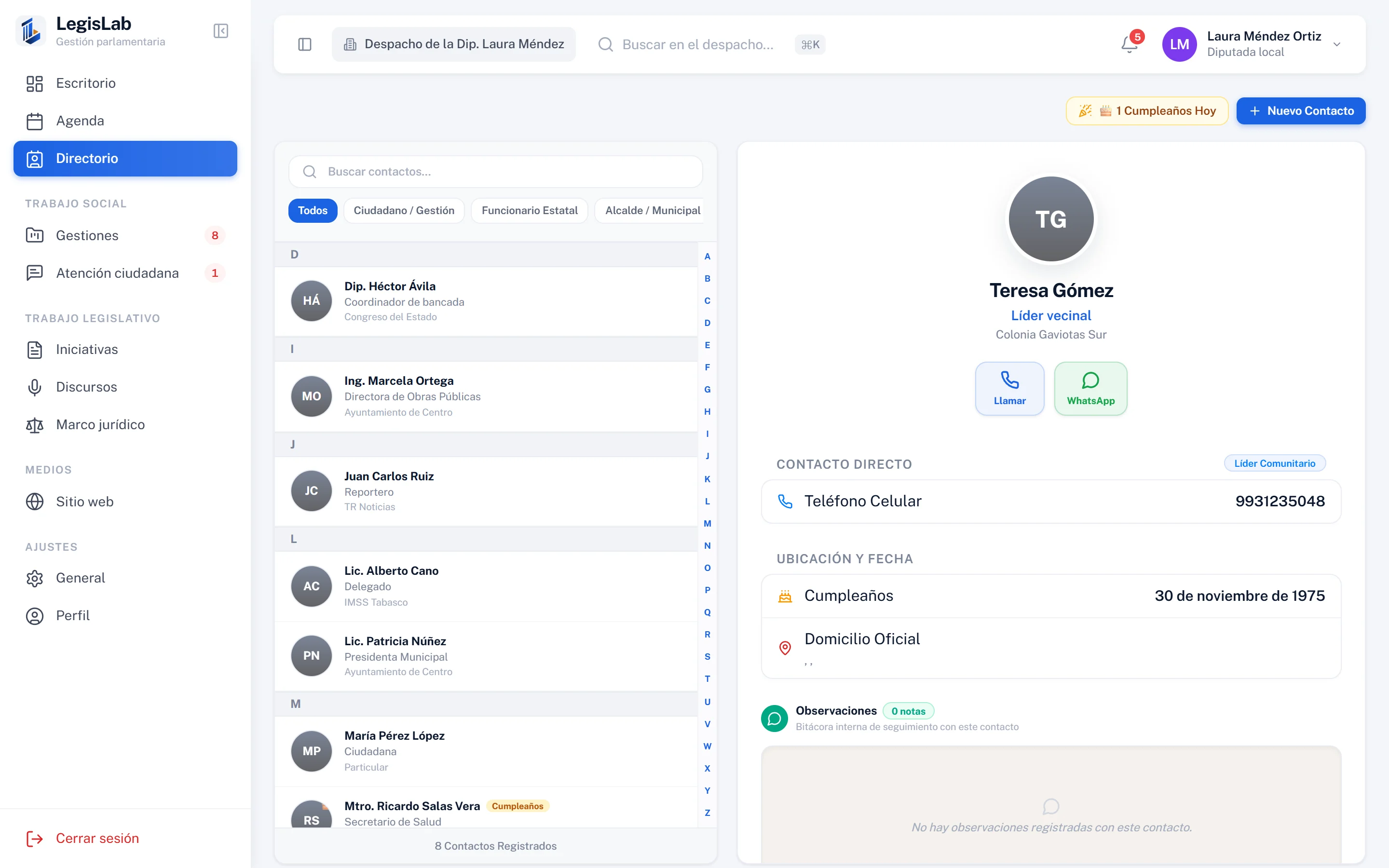This screenshot has height=868, width=1389.
Task: Click the Llamar phone button
Action: pyautogui.click(x=1009, y=389)
